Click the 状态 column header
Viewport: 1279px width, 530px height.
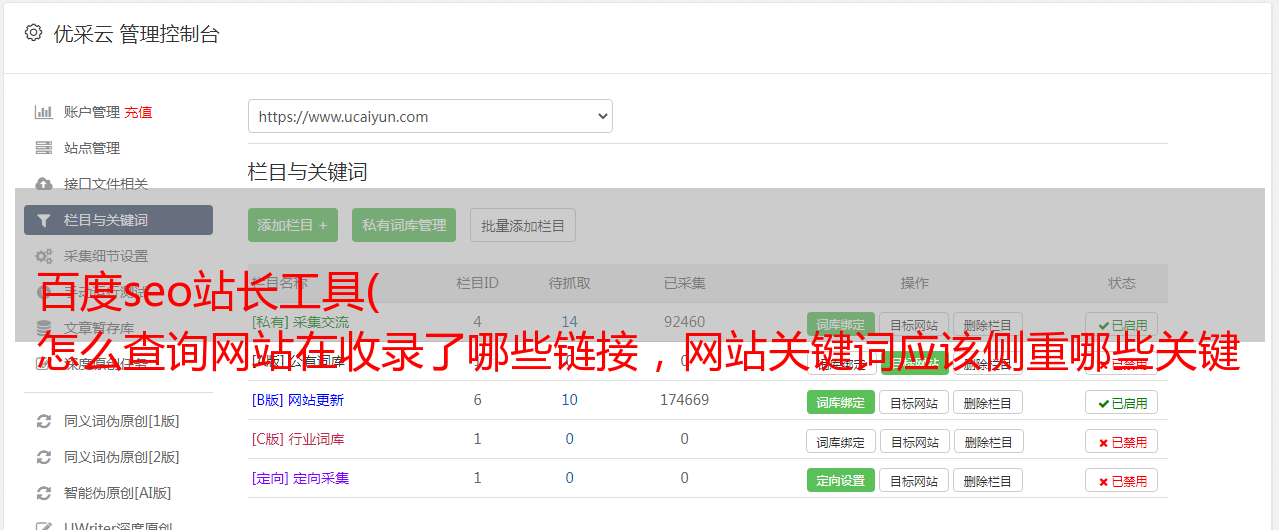click(x=1122, y=283)
